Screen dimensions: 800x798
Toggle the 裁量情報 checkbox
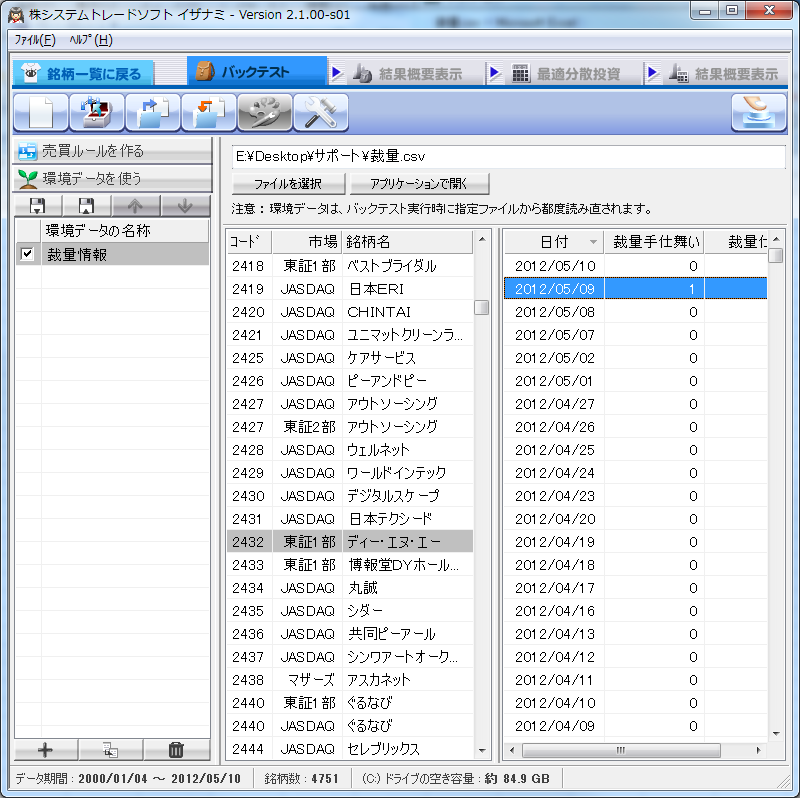pos(27,254)
